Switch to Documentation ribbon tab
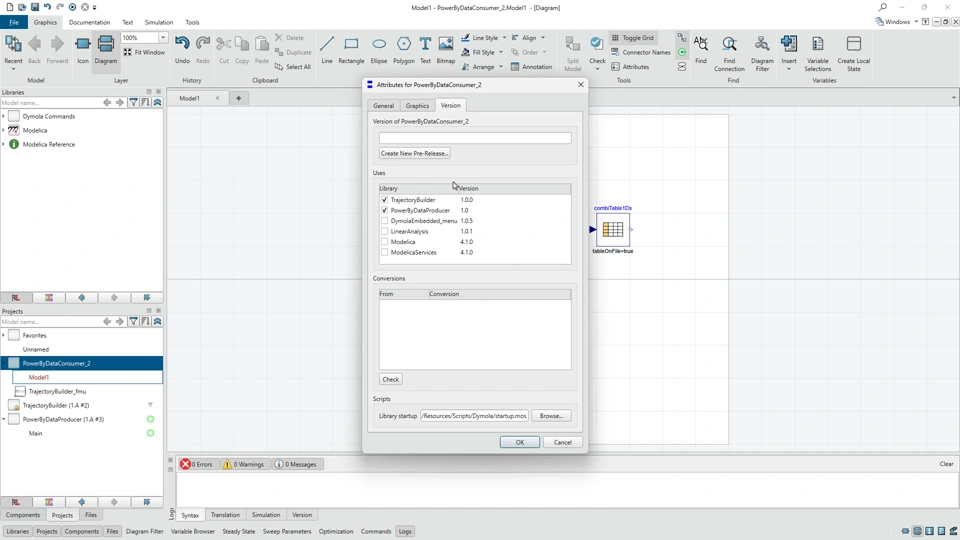 89,22
